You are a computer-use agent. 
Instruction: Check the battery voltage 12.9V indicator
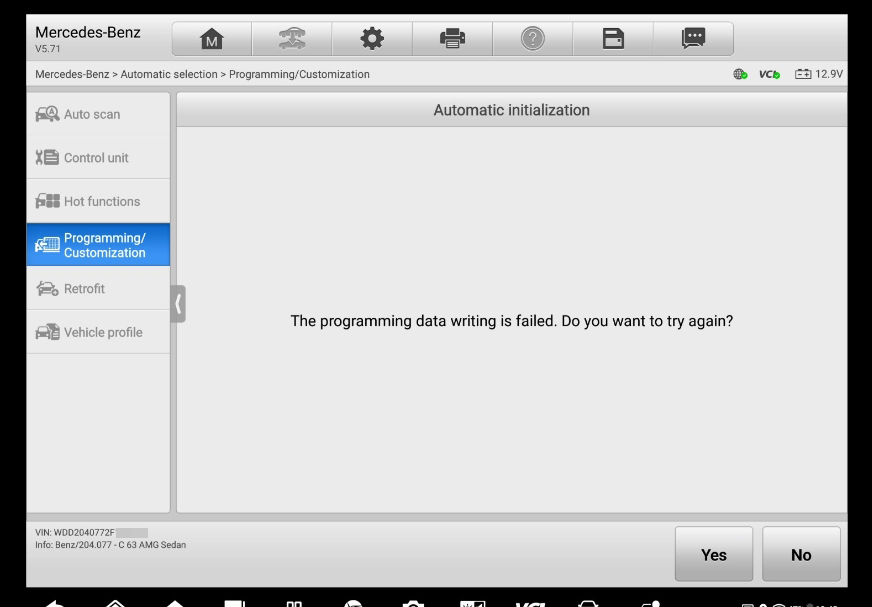point(819,74)
